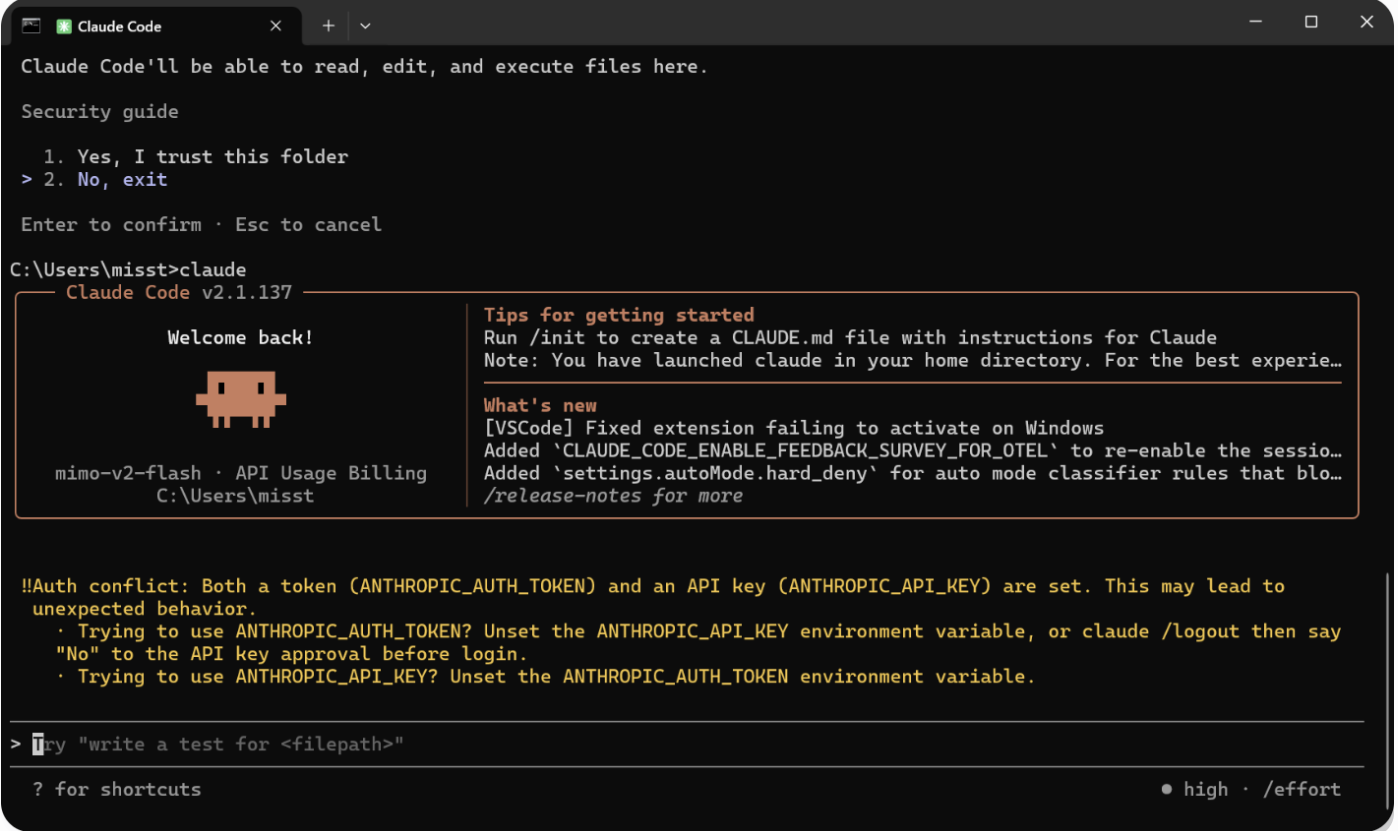Click the green Claude Code tab icon
1398x831 pixels.
coord(64,26)
